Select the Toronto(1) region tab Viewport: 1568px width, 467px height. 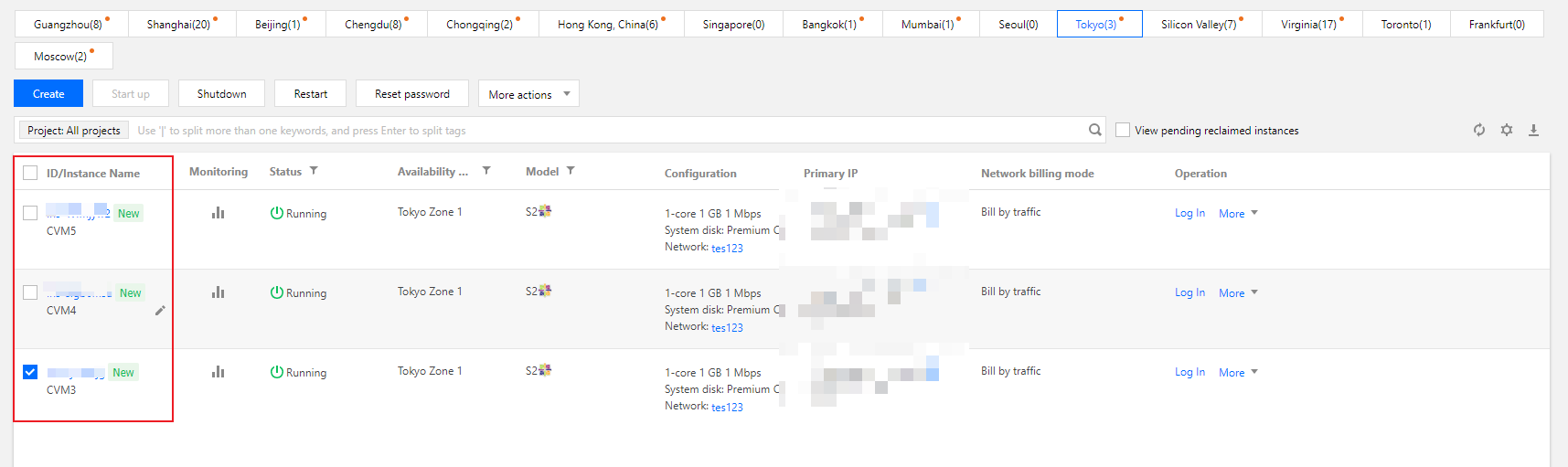point(1406,25)
